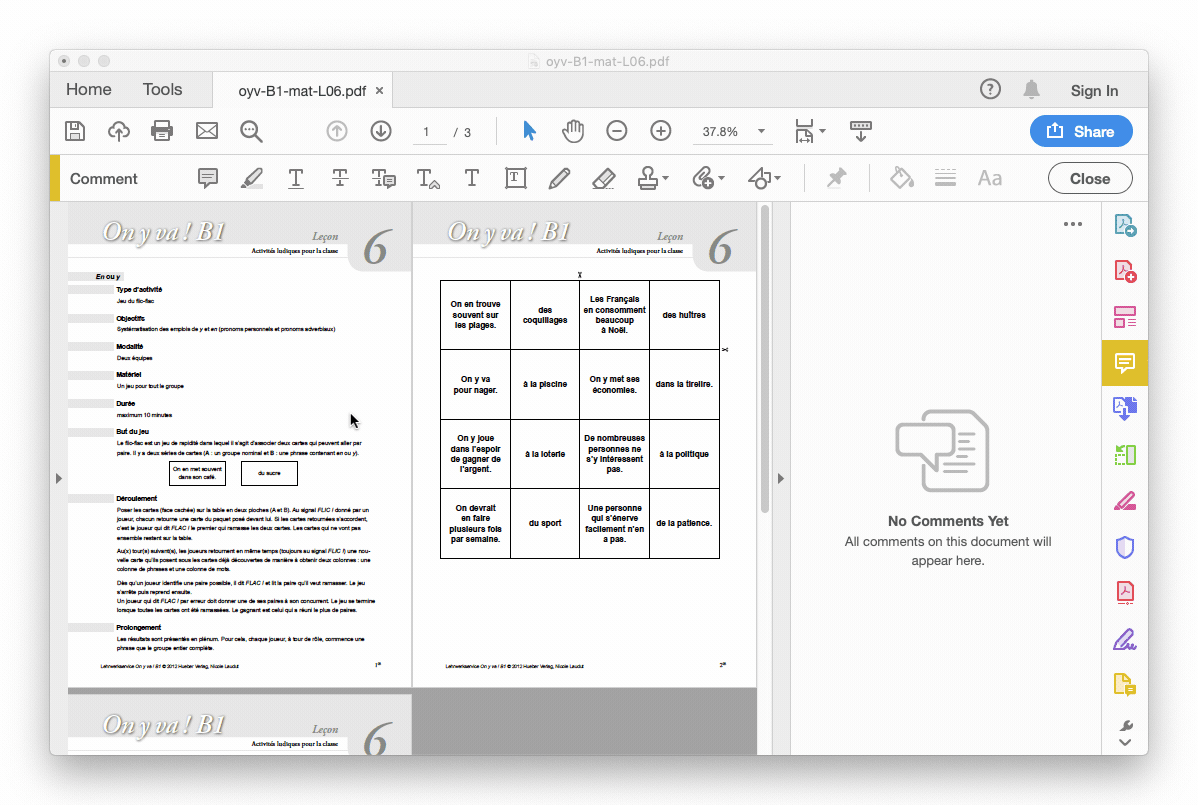This screenshot has height=805, width=1198.
Task: Toggle the keep tool selected pin
Action: (x=837, y=179)
